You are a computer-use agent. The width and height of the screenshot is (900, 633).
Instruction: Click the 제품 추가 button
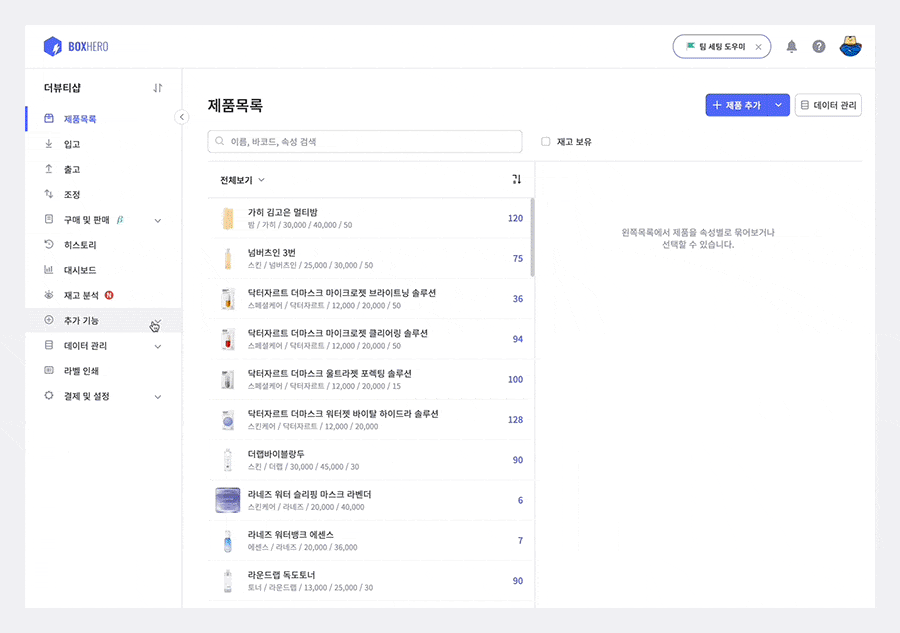(x=736, y=105)
